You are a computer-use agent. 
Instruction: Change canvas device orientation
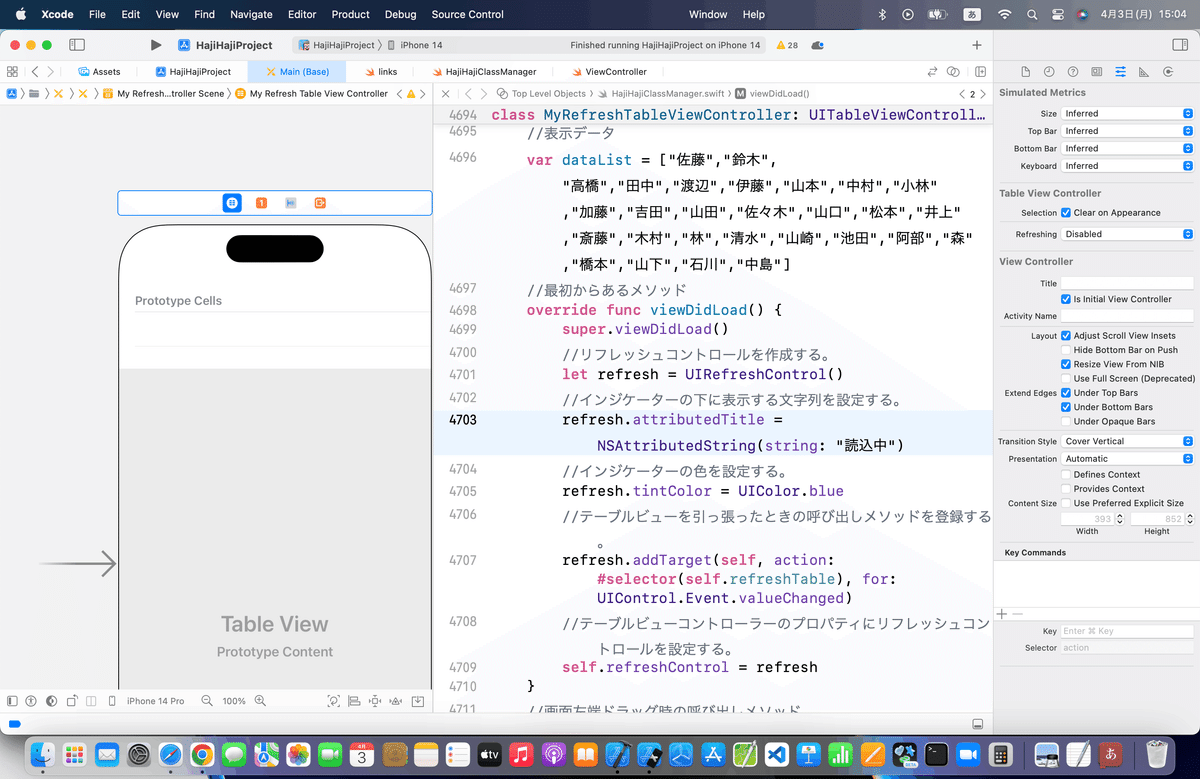tap(71, 701)
